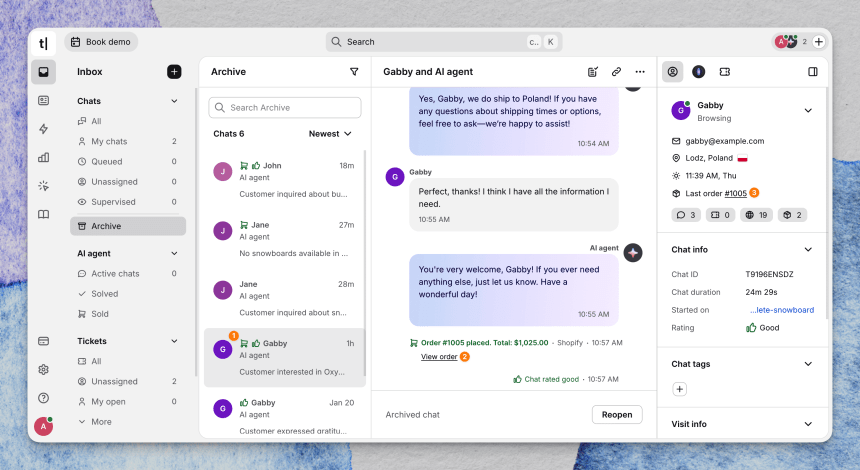Click the AI agent avatar in conversation

633,253
